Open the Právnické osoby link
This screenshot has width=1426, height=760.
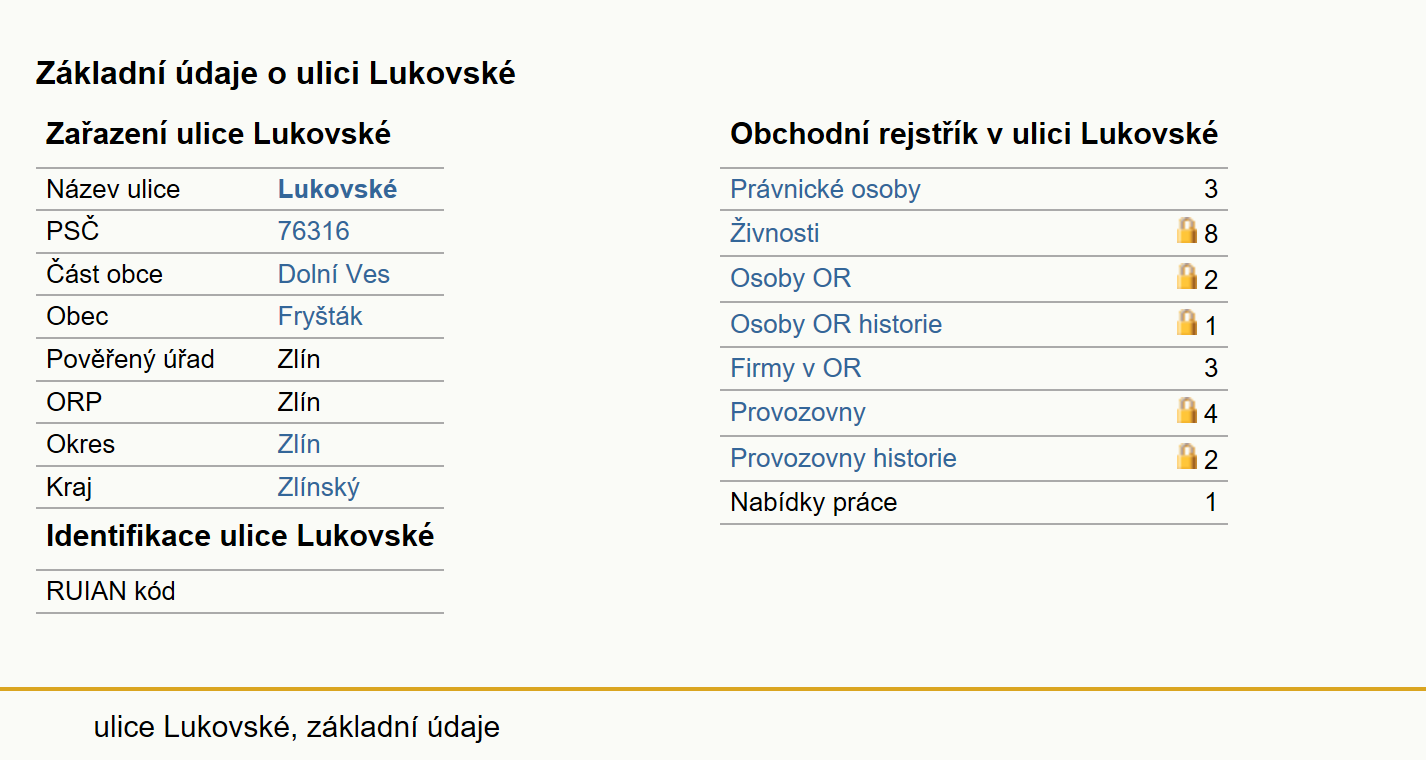[x=825, y=190]
